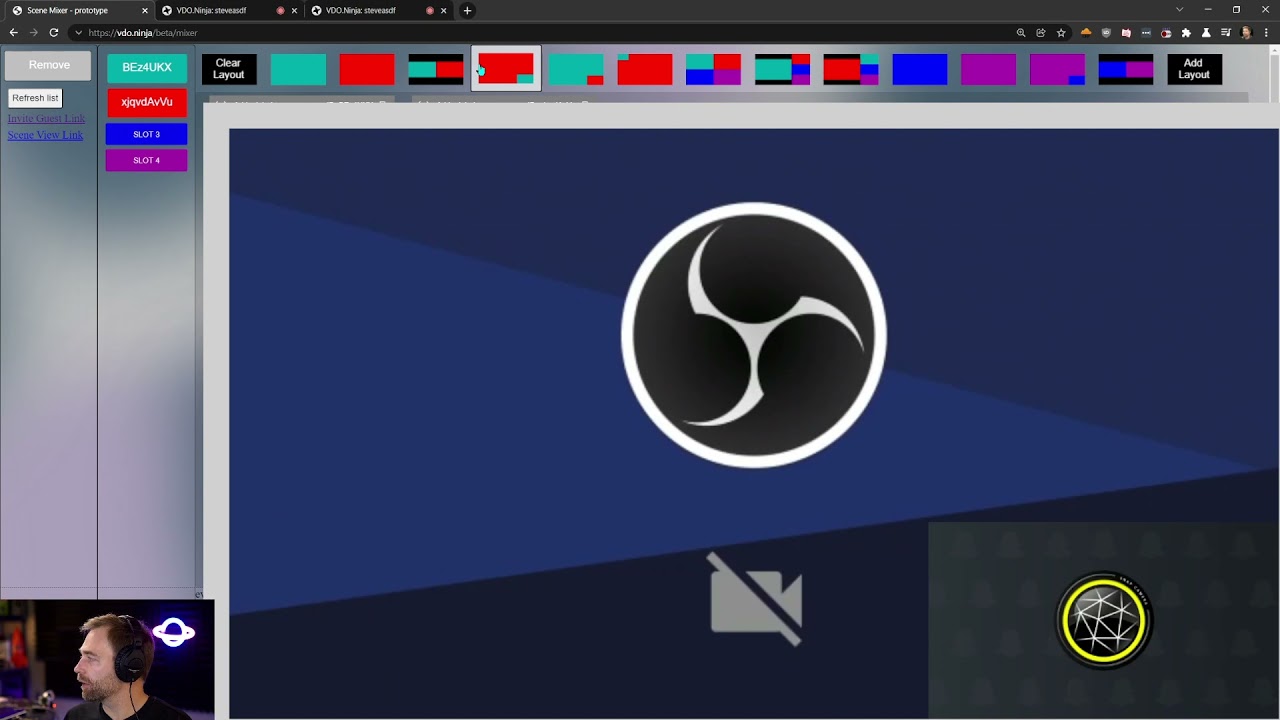1280x720 pixels.
Task: Open the Chrome profile avatar
Action: pos(1246,33)
